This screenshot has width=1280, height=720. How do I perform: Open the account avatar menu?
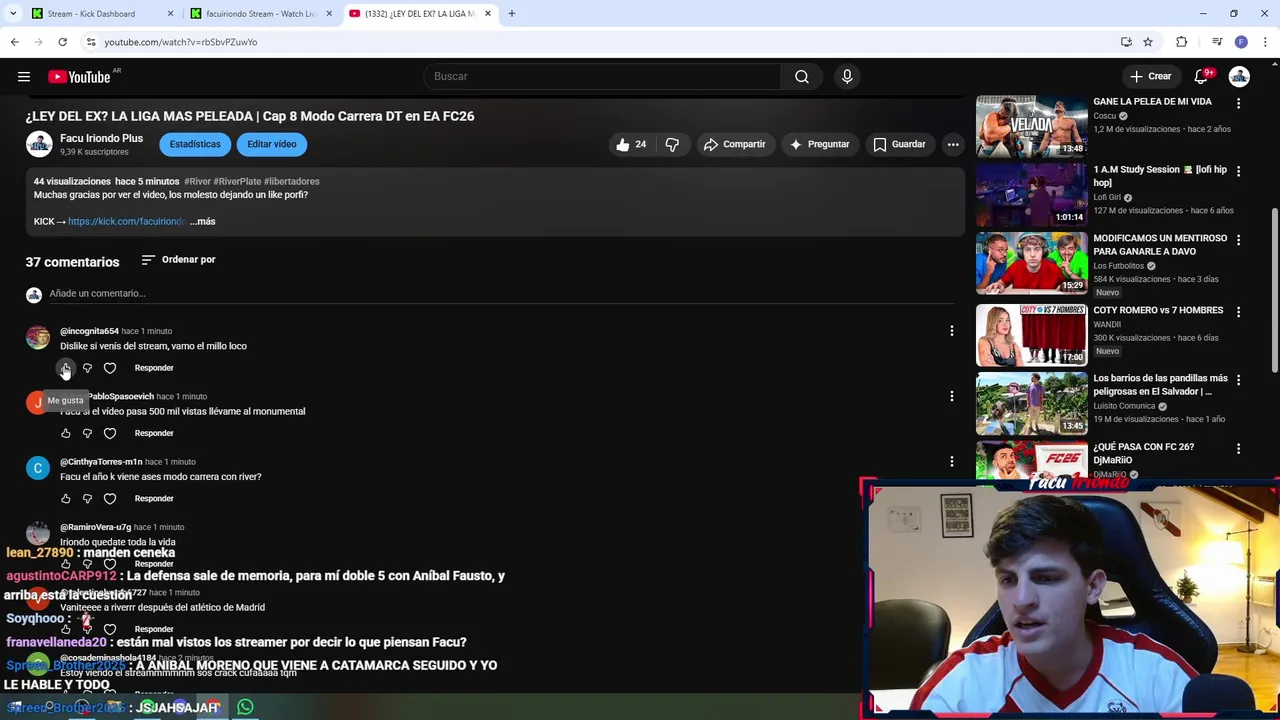1239,77
